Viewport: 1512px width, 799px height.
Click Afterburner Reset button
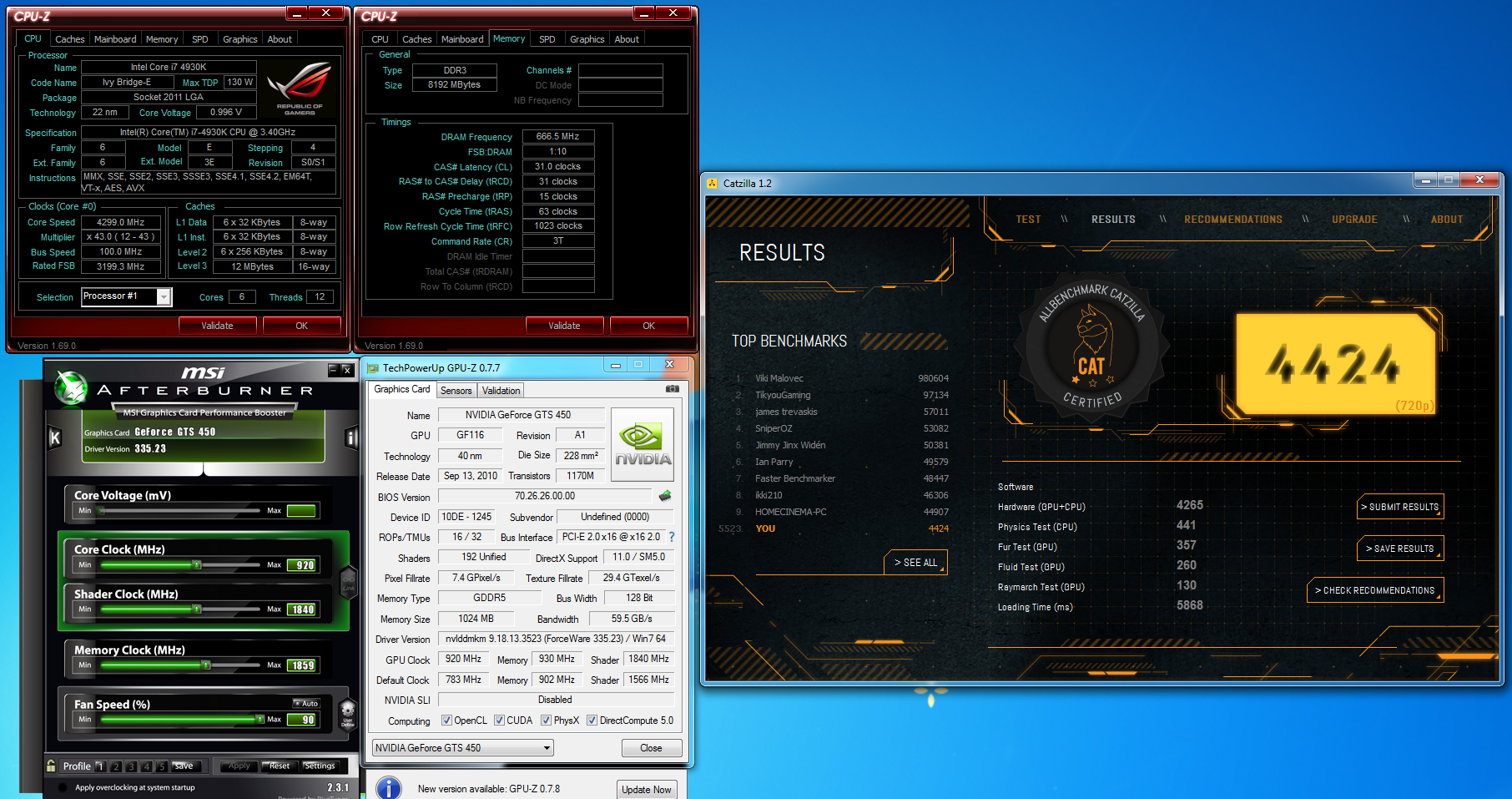click(x=280, y=766)
